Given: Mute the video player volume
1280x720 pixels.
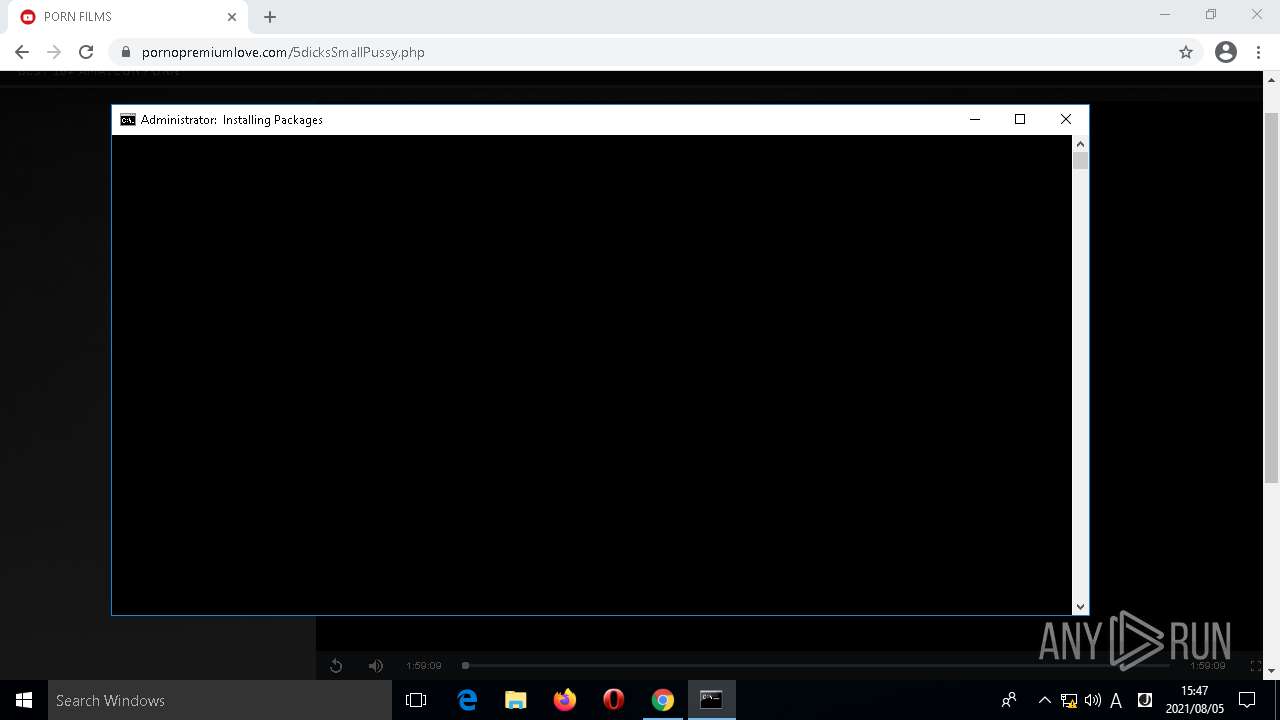Looking at the screenshot, I should 376,666.
